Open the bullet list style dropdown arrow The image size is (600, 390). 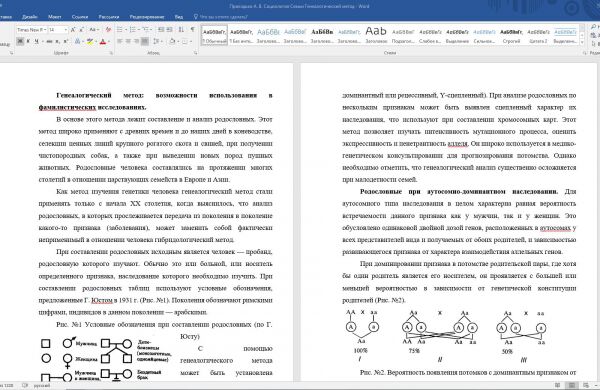[126, 29]
